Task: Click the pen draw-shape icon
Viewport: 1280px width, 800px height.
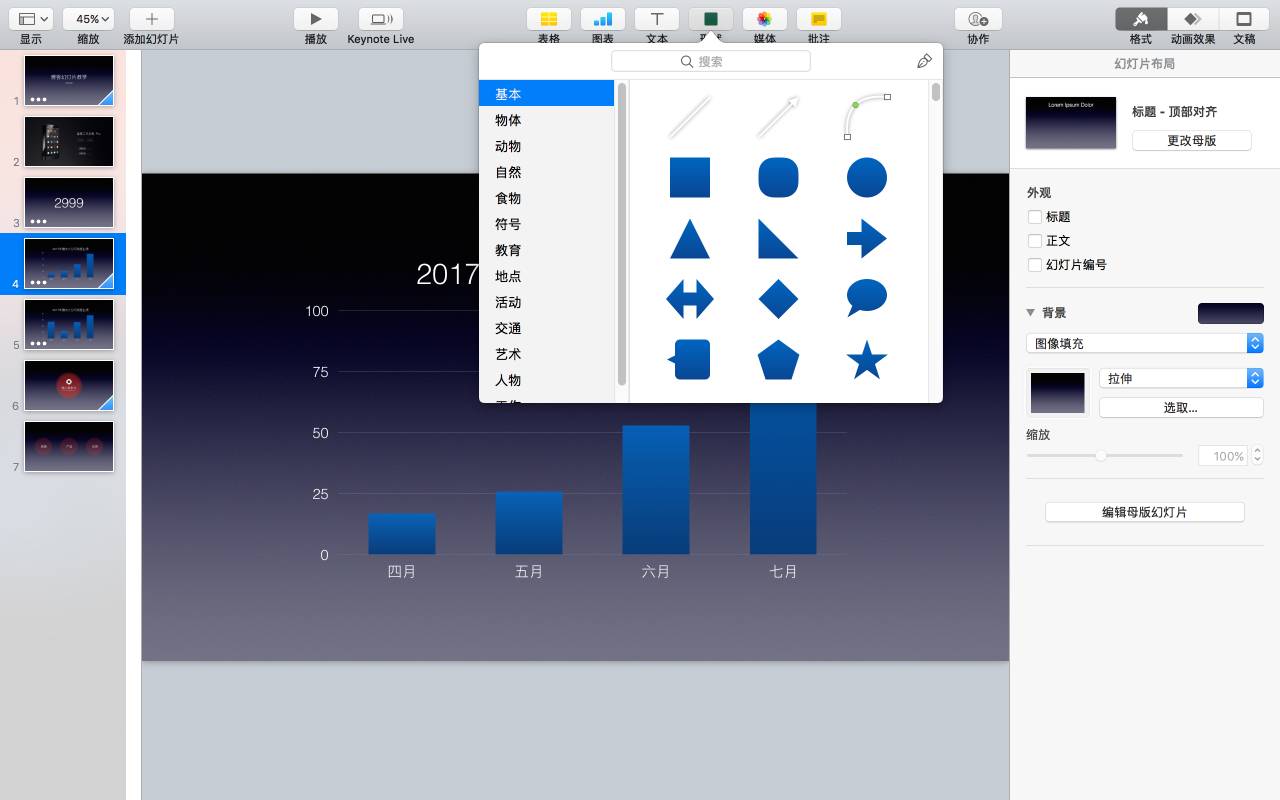Action: click(x=924, y=61)
